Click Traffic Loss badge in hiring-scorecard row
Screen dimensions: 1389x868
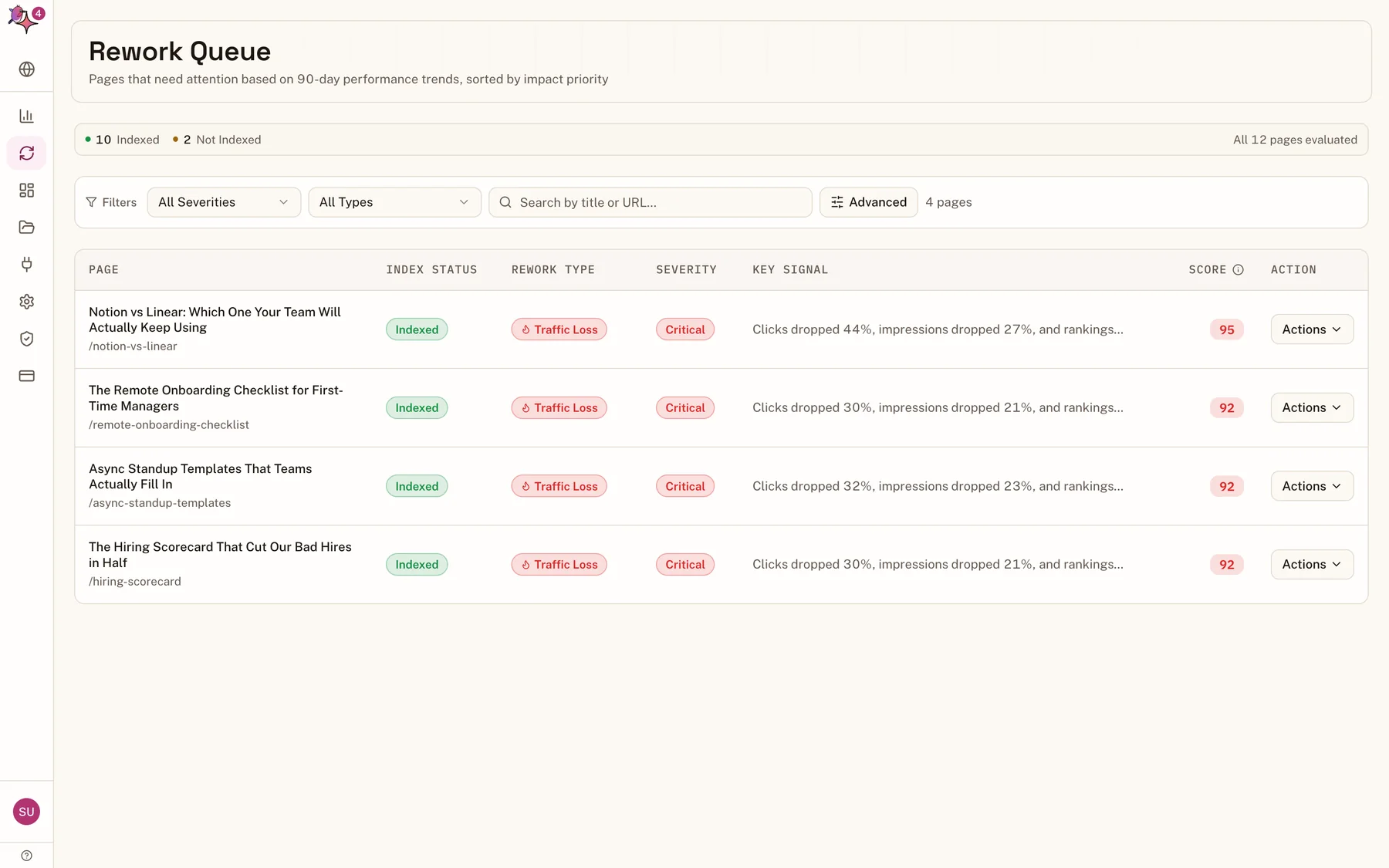(x=559, y=565)
